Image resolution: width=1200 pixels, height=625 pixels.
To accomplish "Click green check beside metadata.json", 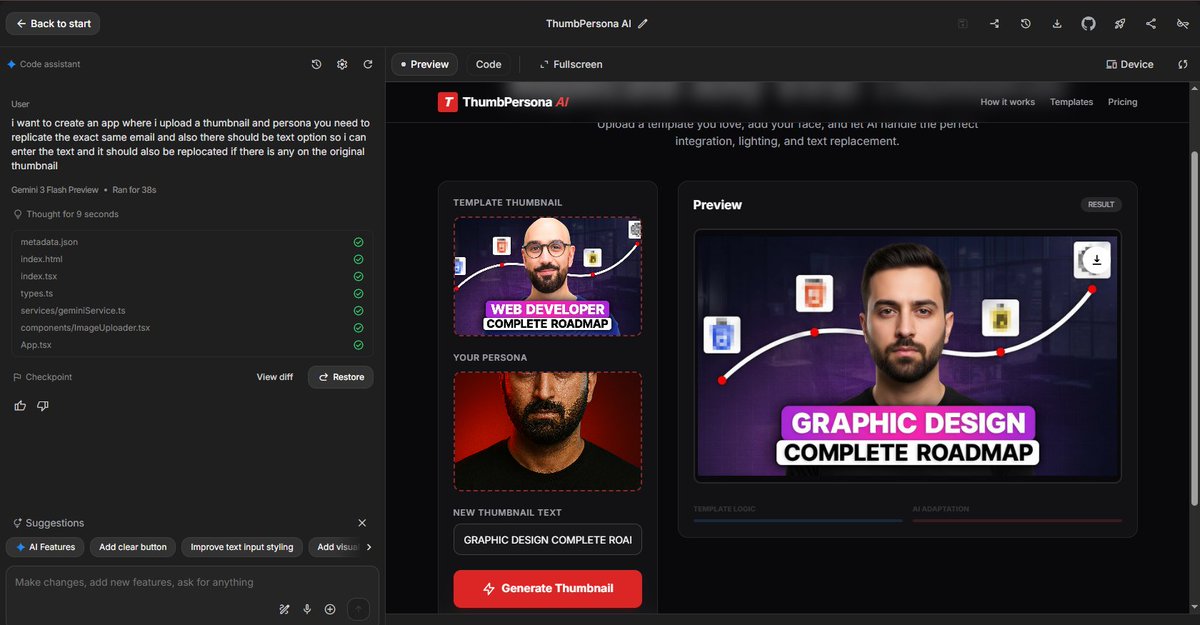I will pos(358,242).
